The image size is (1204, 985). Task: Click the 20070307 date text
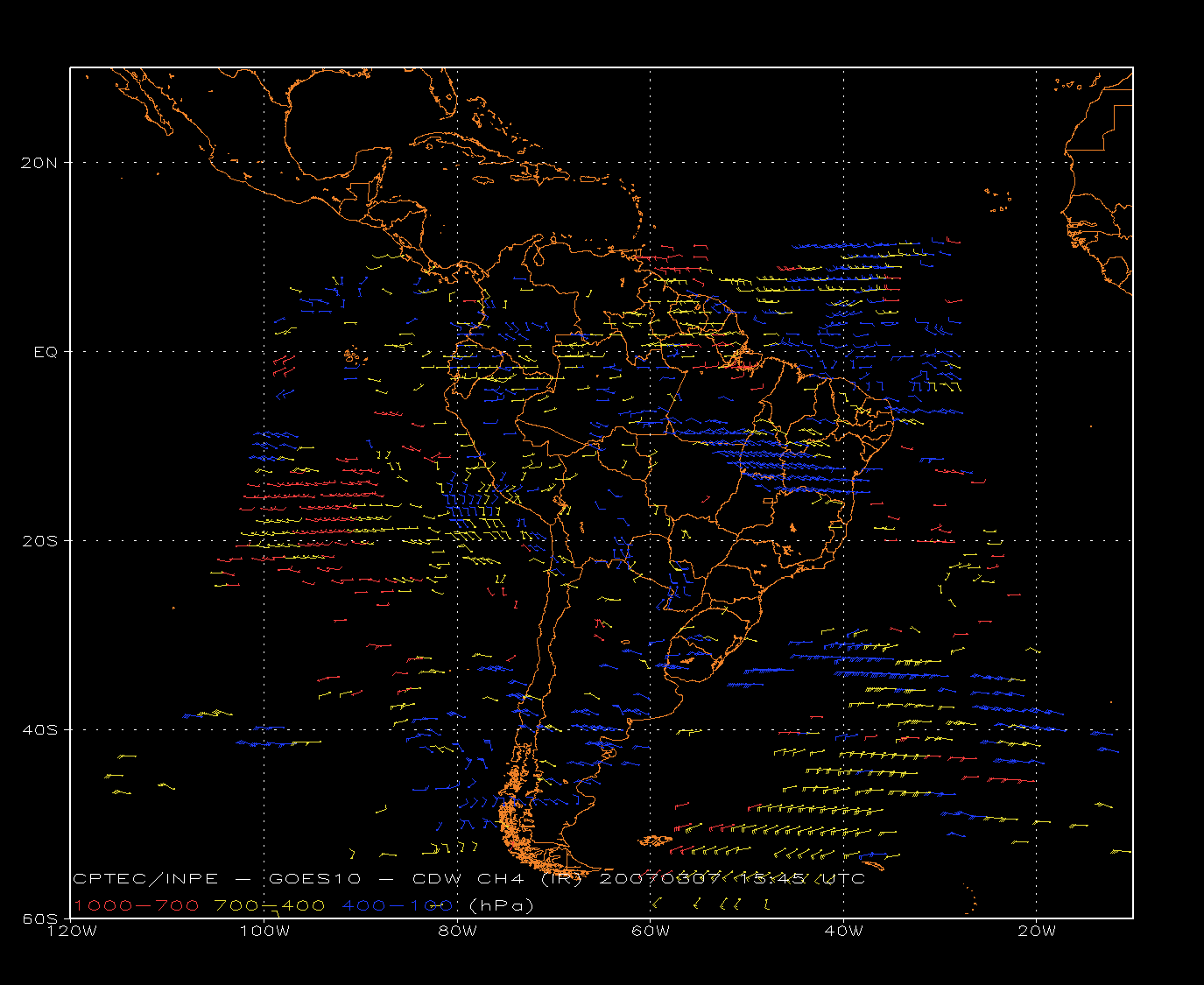(x=658, y=879)
